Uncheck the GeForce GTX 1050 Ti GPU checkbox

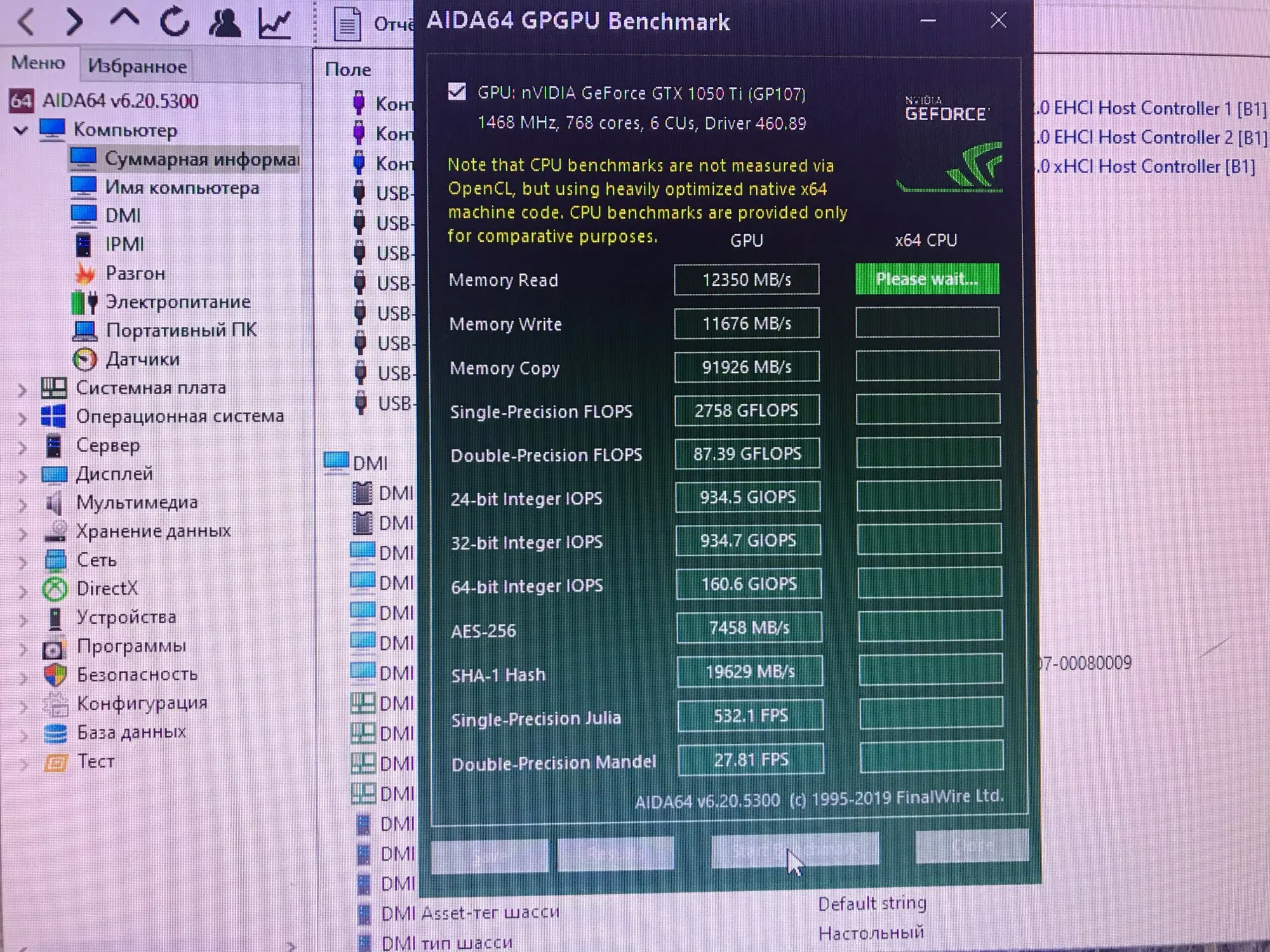[457, 92]
